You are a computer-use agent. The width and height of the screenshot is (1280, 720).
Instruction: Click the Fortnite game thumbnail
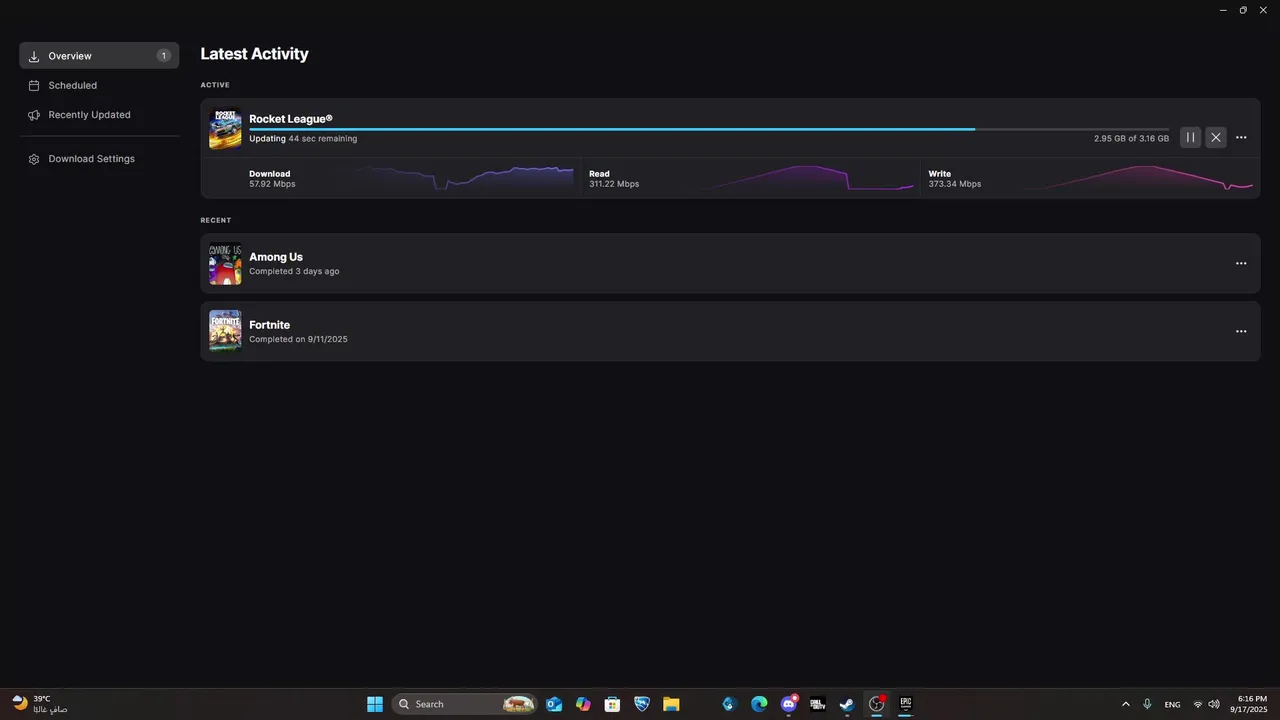225,332
